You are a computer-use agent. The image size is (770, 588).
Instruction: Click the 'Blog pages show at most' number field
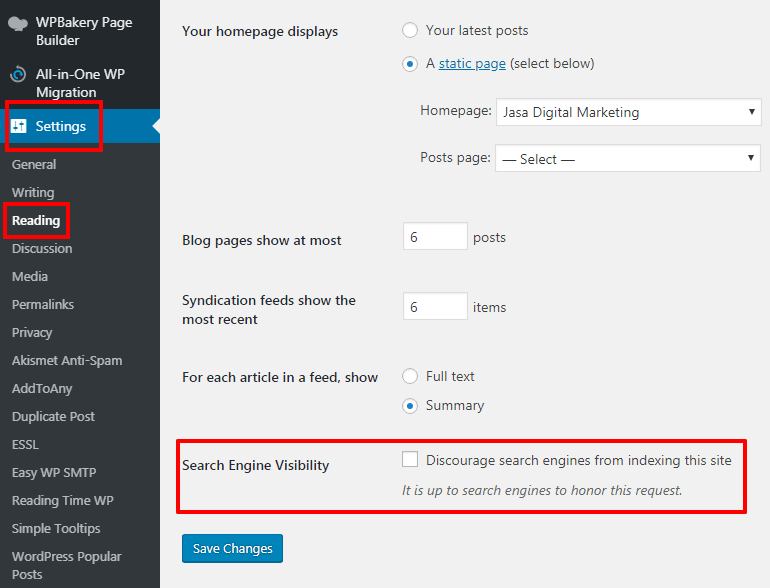pos(435,237)
